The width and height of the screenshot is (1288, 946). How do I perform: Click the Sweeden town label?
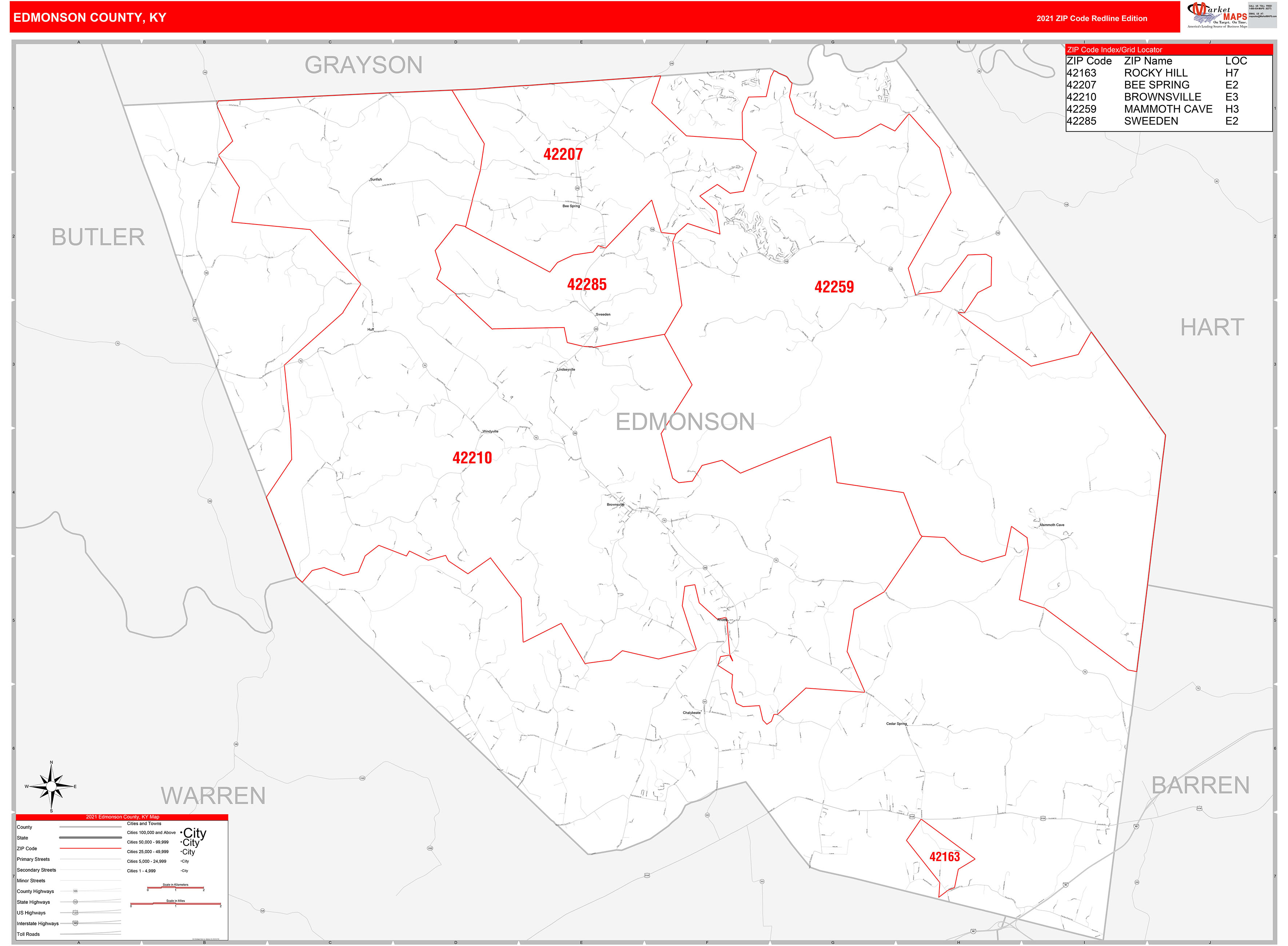tap(603, 314)
